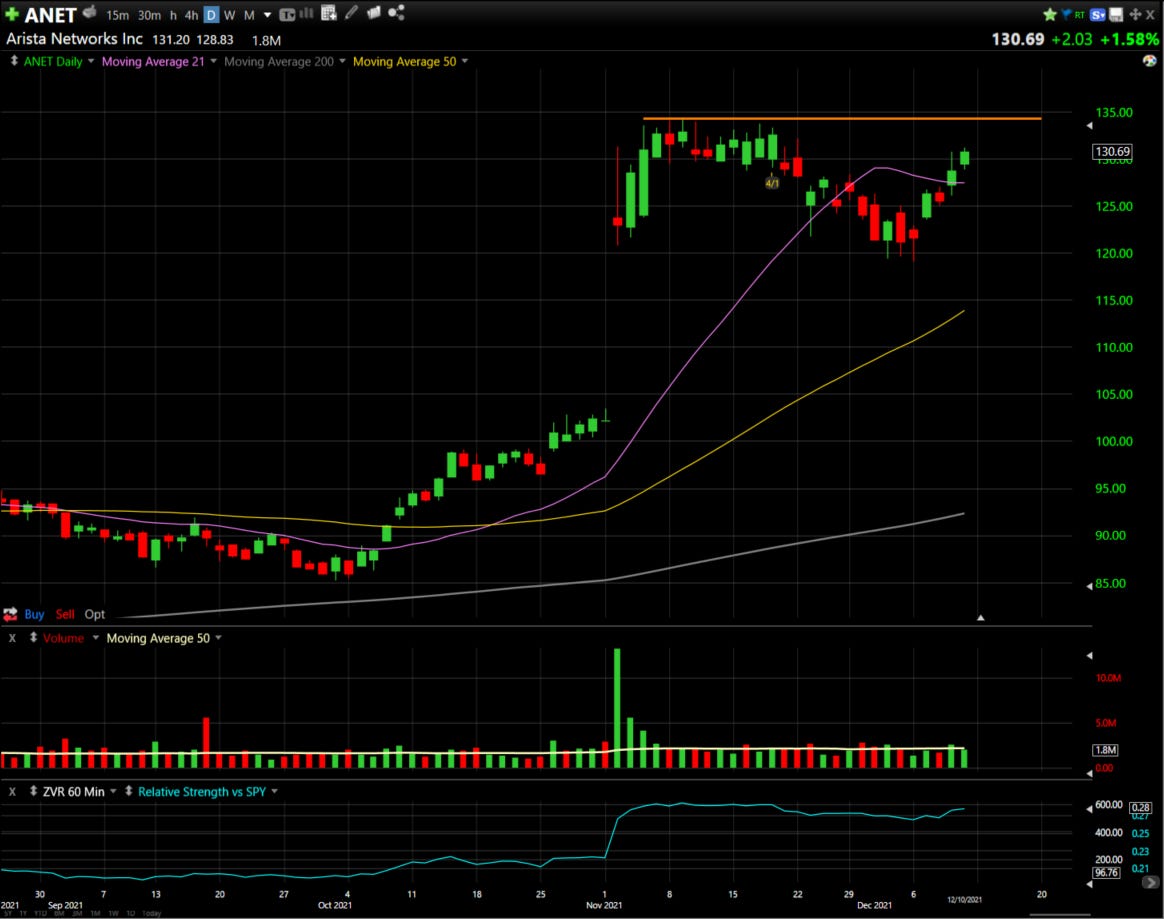Click the green star favorite icon
This screenshot has width=1164, height=919.
(x=1050, y=14)
